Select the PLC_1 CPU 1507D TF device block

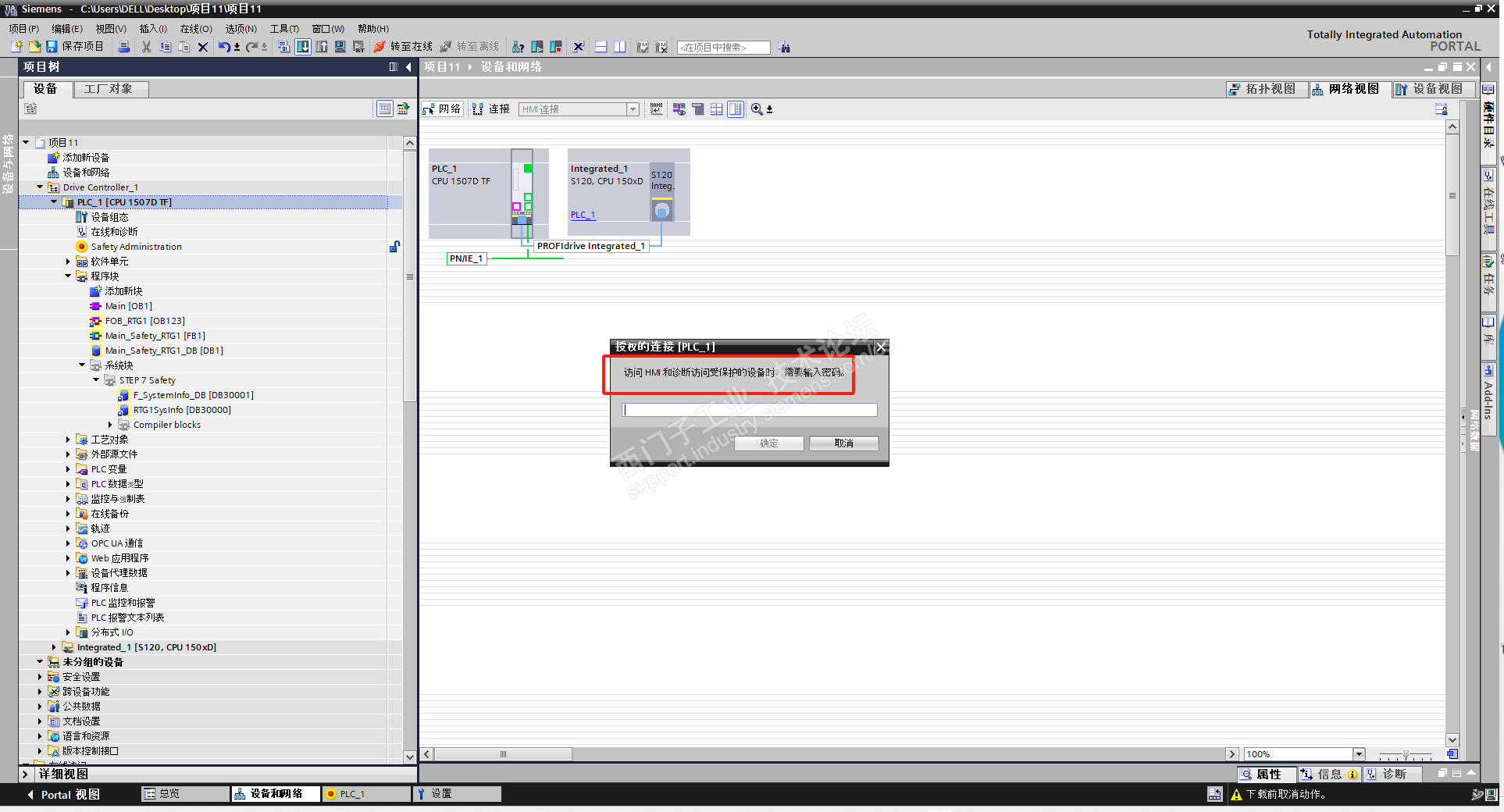[489, 194]
